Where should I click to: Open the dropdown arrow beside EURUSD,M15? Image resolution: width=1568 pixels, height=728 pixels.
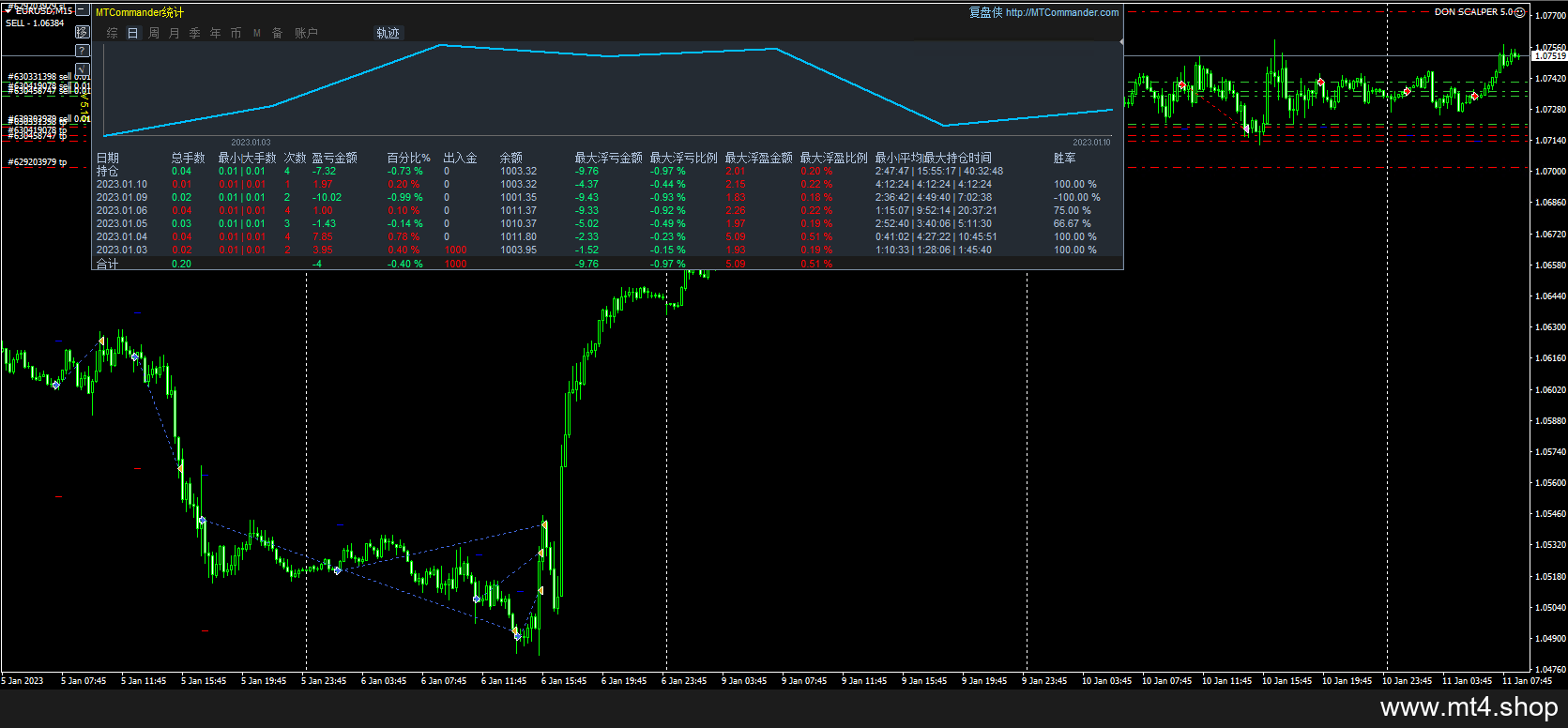(8, 11)
